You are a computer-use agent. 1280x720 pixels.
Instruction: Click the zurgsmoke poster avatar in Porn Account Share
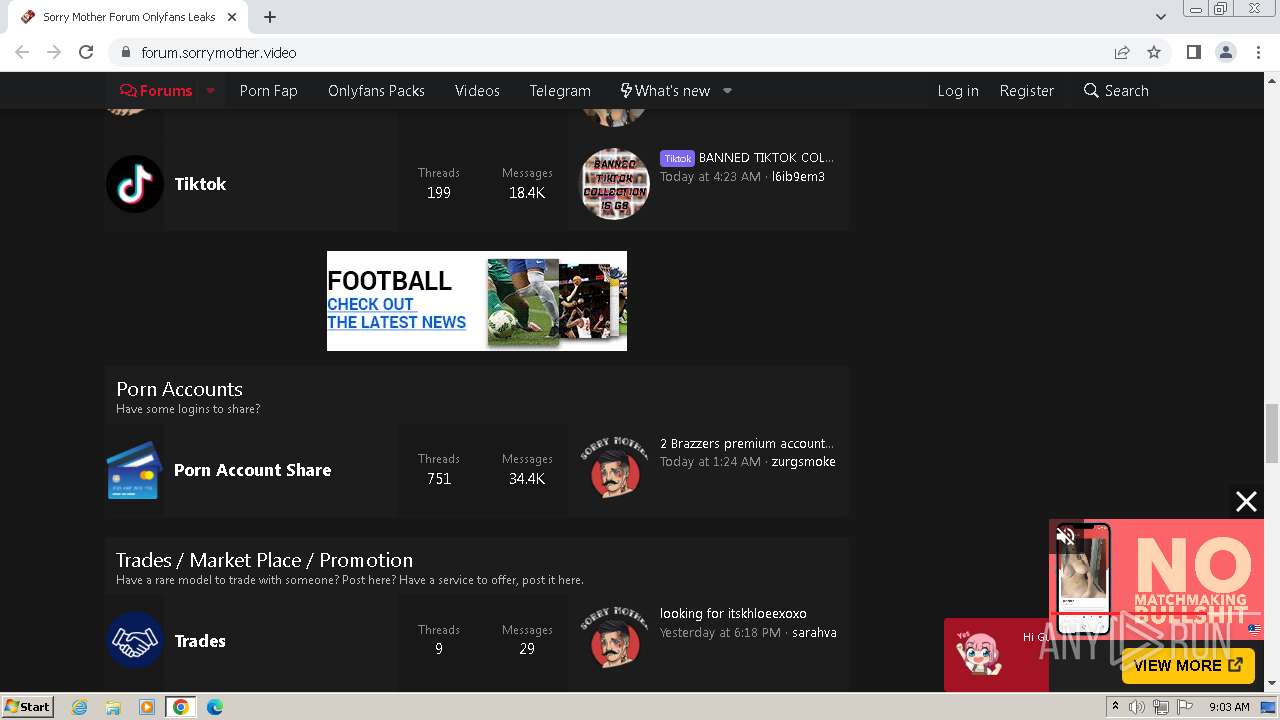[x=615, y=468]
